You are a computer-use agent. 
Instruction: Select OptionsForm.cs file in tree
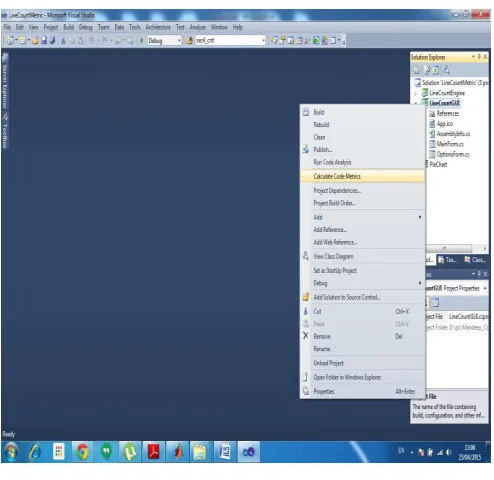click(453, 154)
